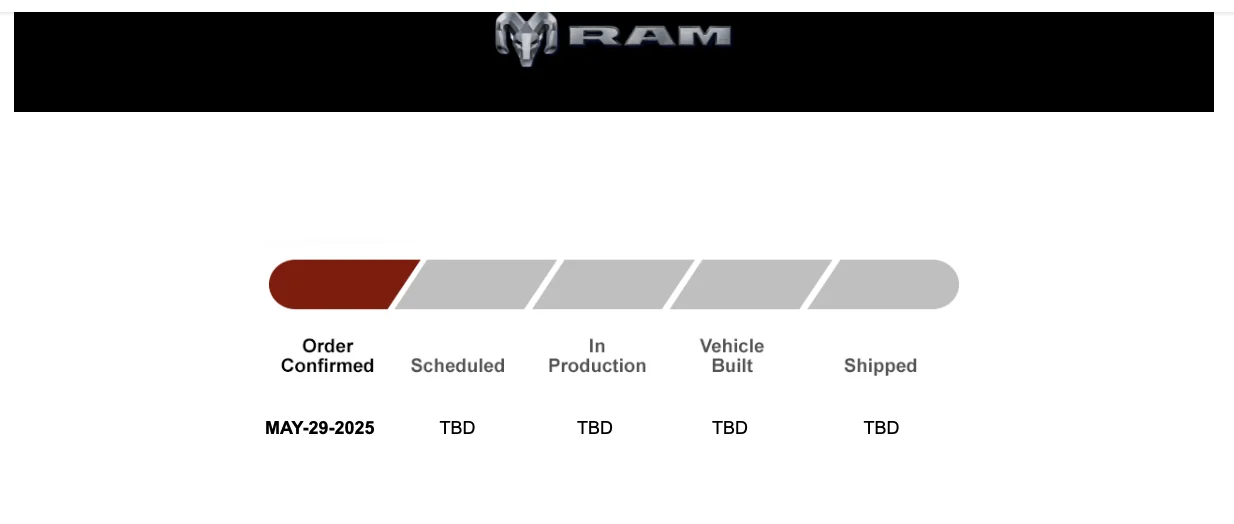Screen dimensions: 1234x524
Task: Select the gray Shipped progress segment
Action: pos(883,284)
